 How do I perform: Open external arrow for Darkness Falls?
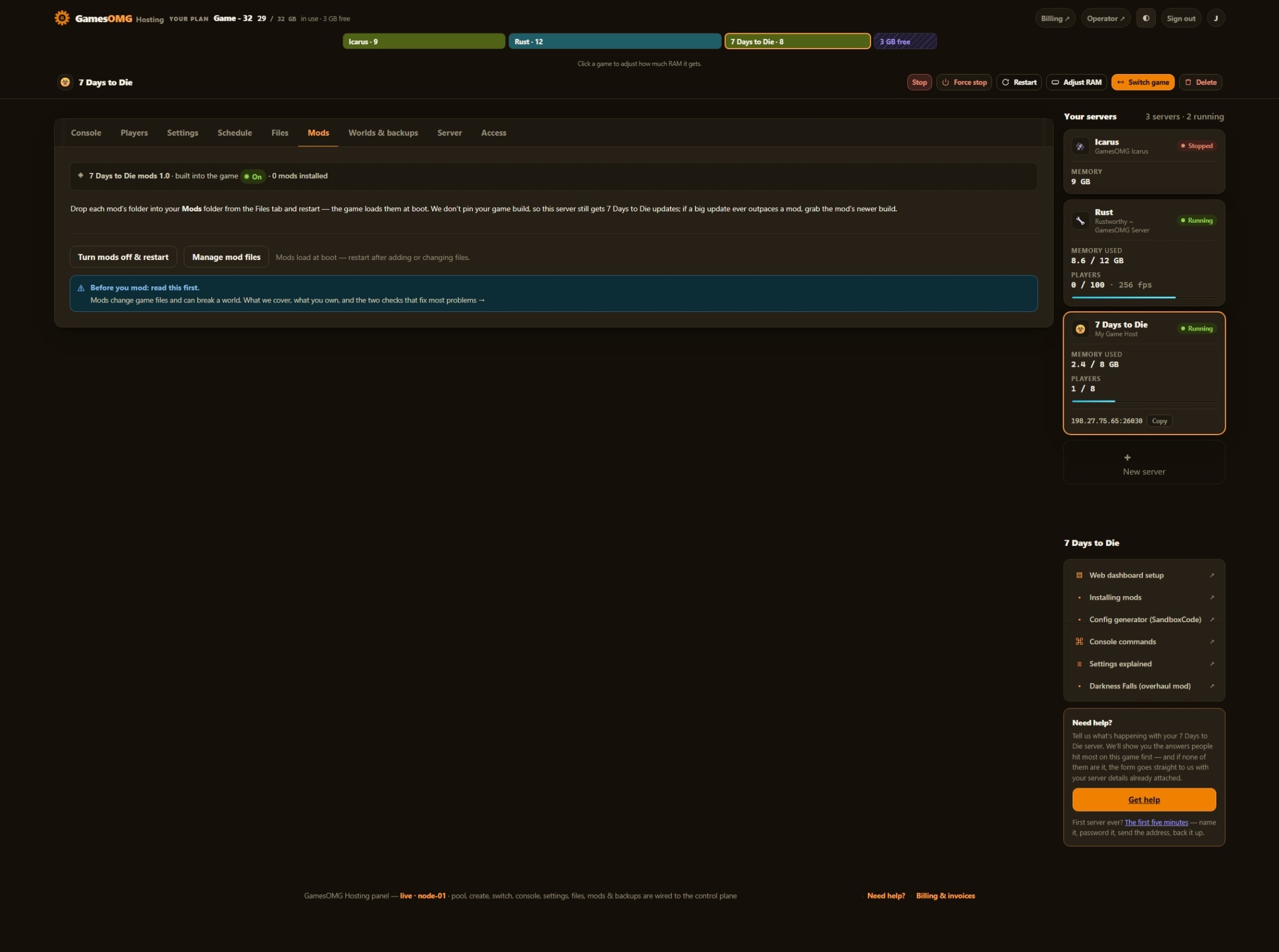(1212, 686)
